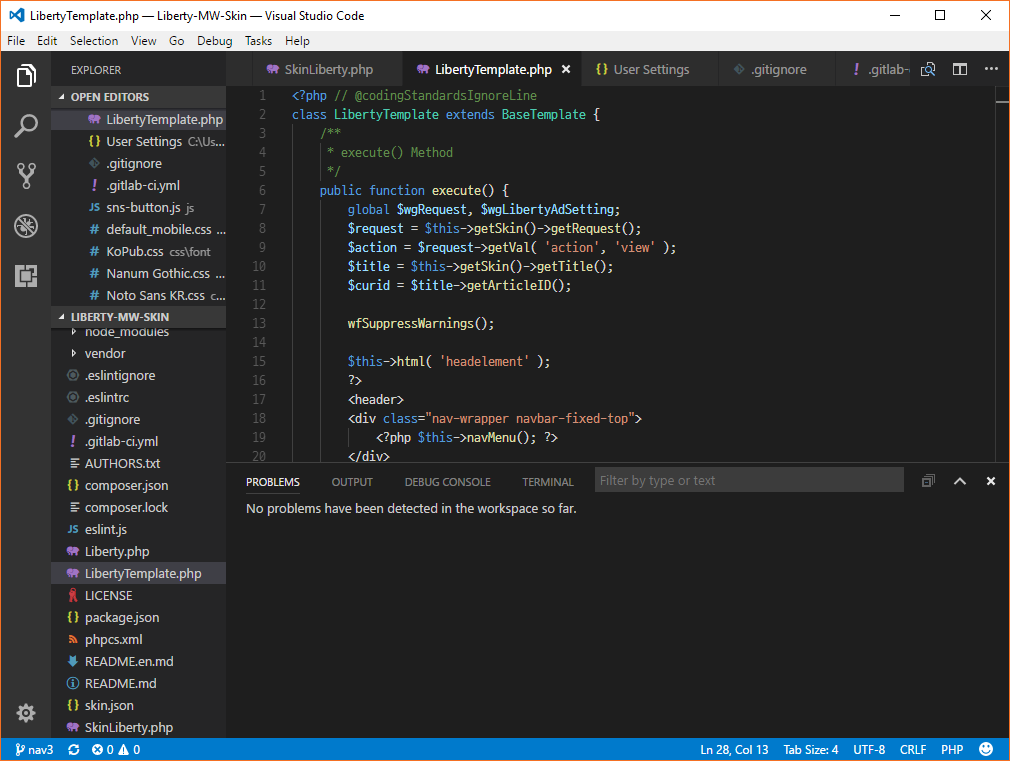Open Liberty.php in the file tree
This screenshot has width=1010, height=761.
[x=138, y=551]
